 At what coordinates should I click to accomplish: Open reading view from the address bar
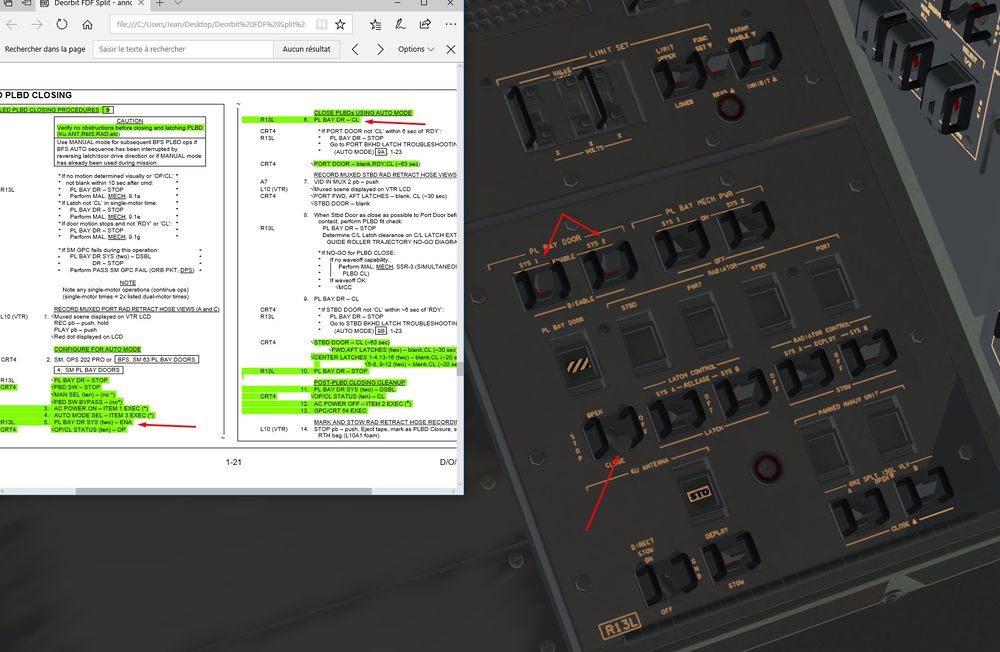322,24
